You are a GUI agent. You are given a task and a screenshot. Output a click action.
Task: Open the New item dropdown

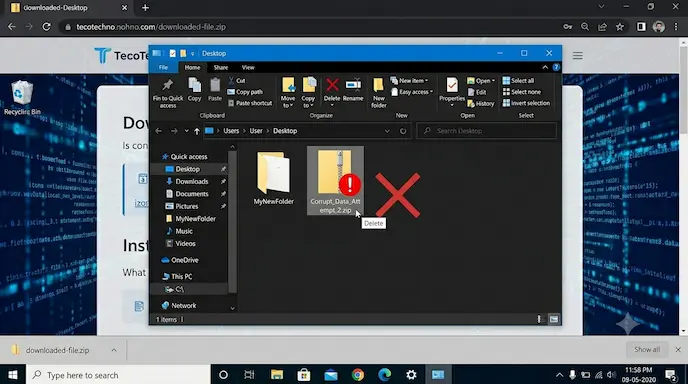pyautogui.click(x=409, y=81)
